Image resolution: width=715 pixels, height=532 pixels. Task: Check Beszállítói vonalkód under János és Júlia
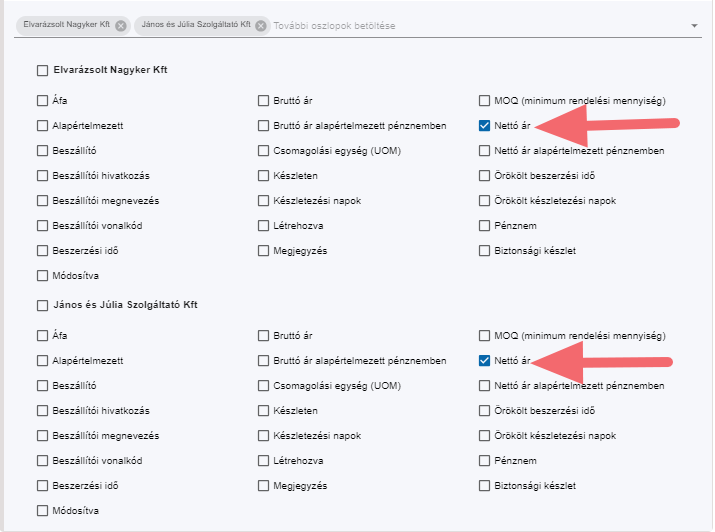(x=42, y=461)
